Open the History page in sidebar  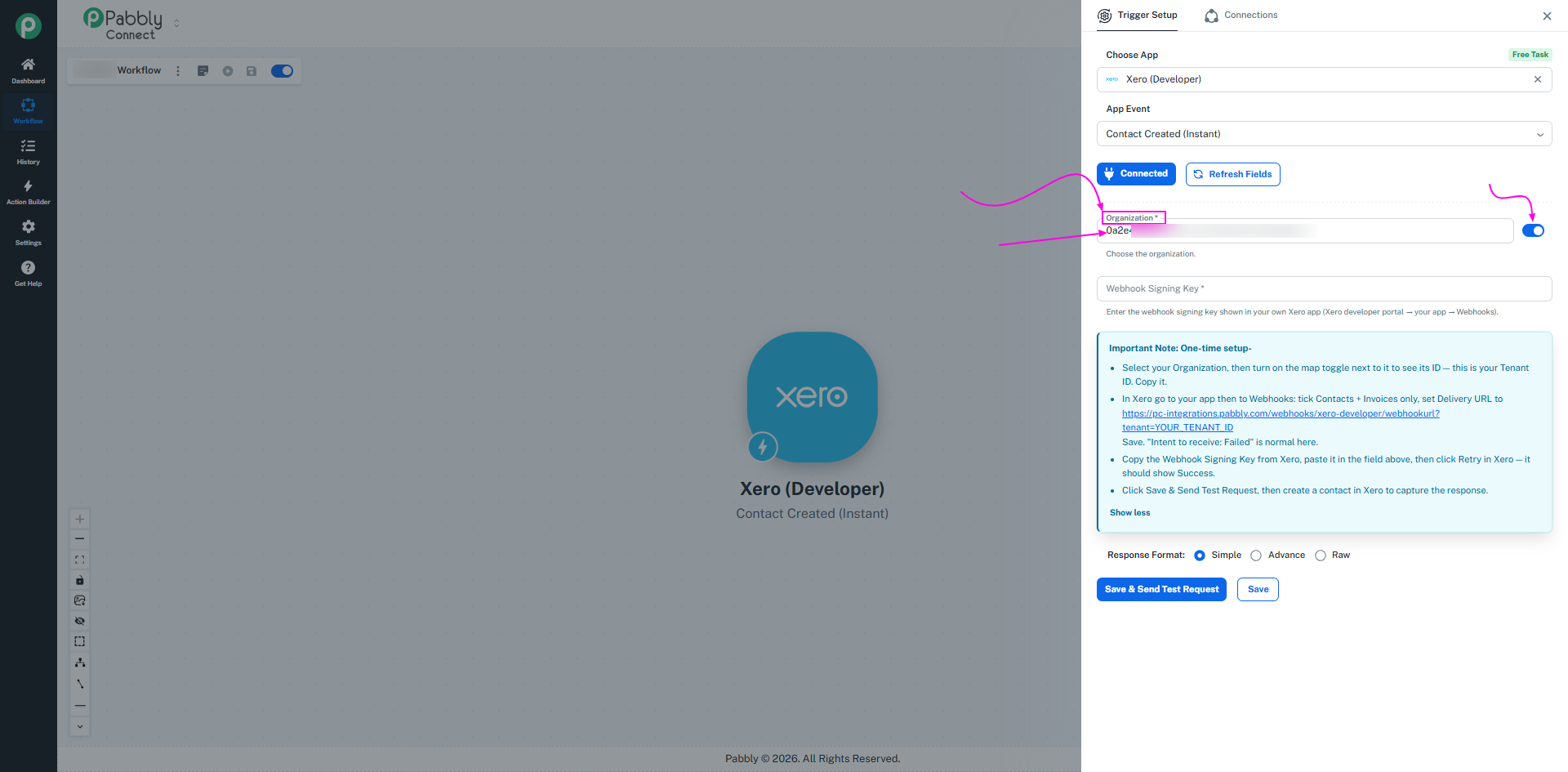[28, 151]
